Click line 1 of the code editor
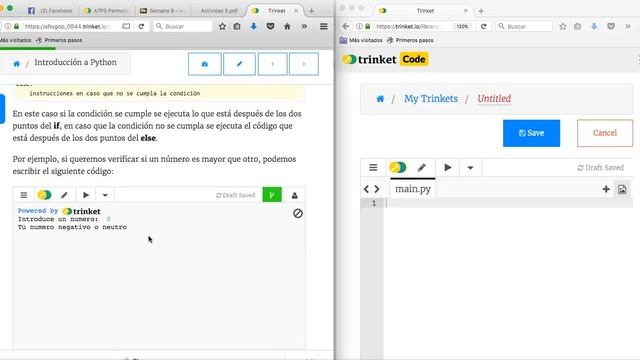 coord(509,203)
